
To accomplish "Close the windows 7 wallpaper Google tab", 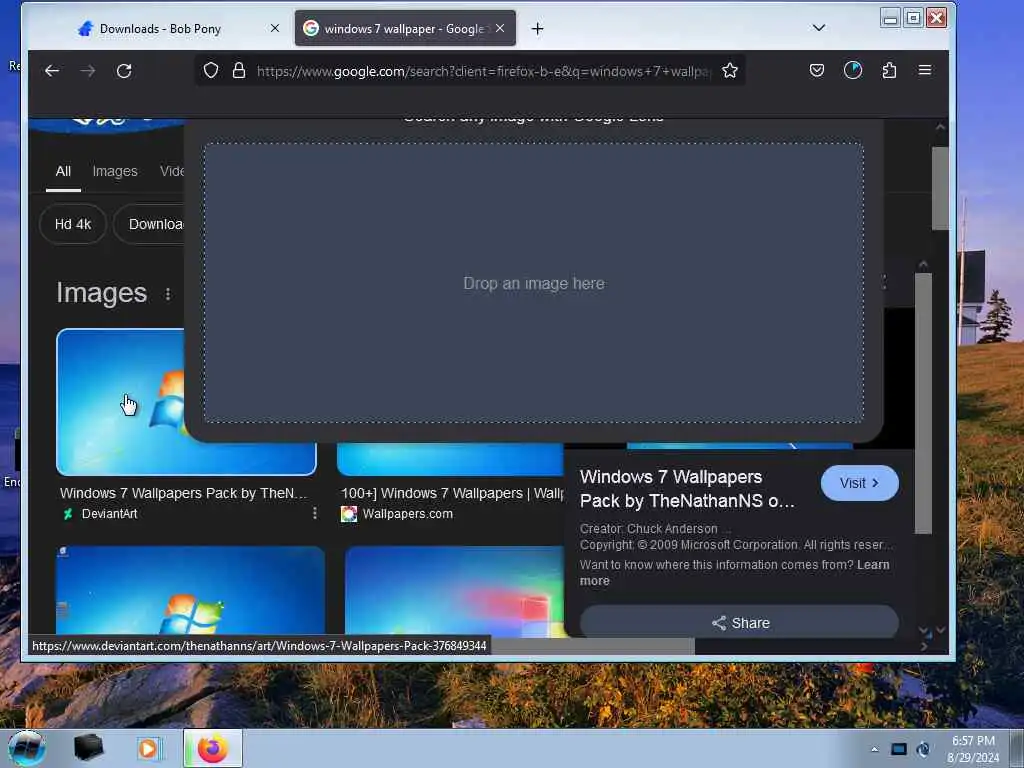I will pos(500,28).
